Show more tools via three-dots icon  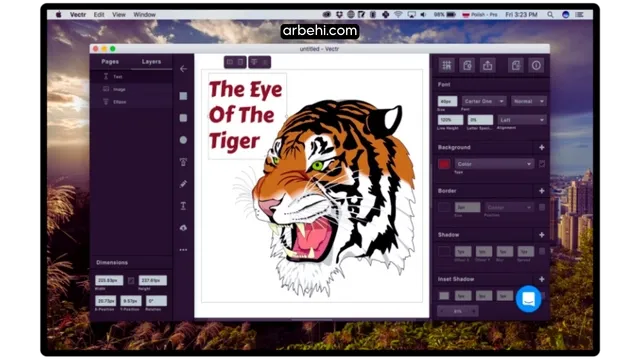point(183,249)
